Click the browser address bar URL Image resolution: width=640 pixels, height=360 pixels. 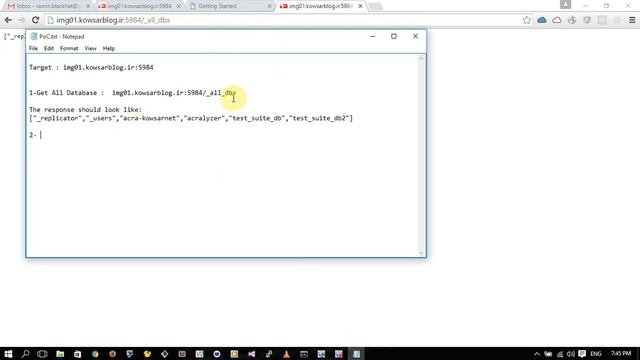[x=113, y=20]
